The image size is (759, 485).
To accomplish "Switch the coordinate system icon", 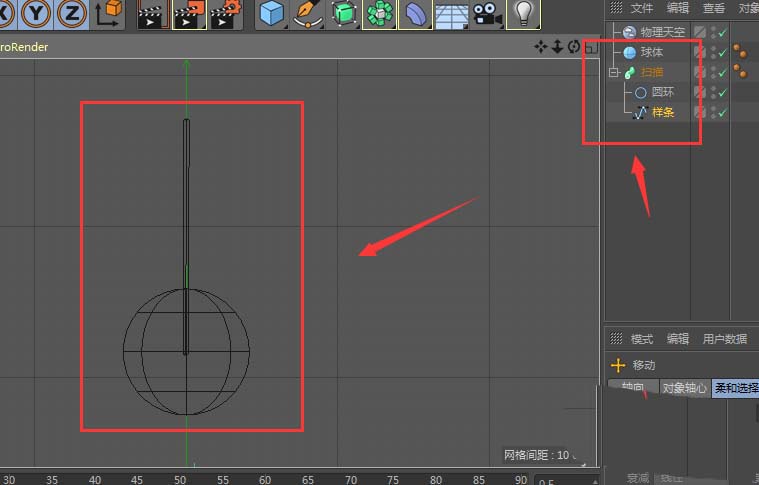I will pos(109,13).
